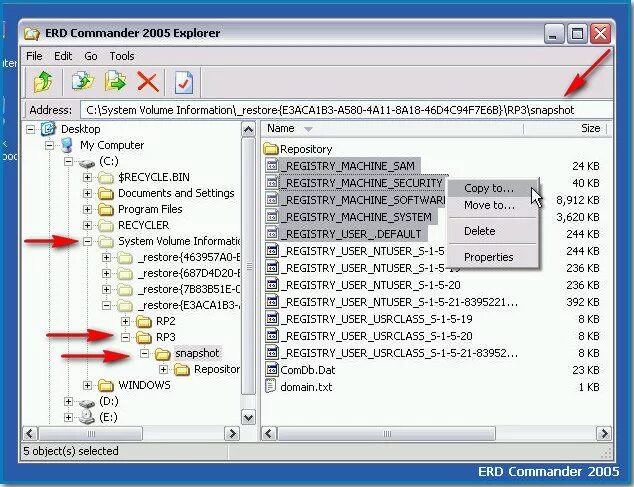Viewport: 634px width, 487px height.
Task: Choose Move to... in context menu
Action: click(493, 205)
